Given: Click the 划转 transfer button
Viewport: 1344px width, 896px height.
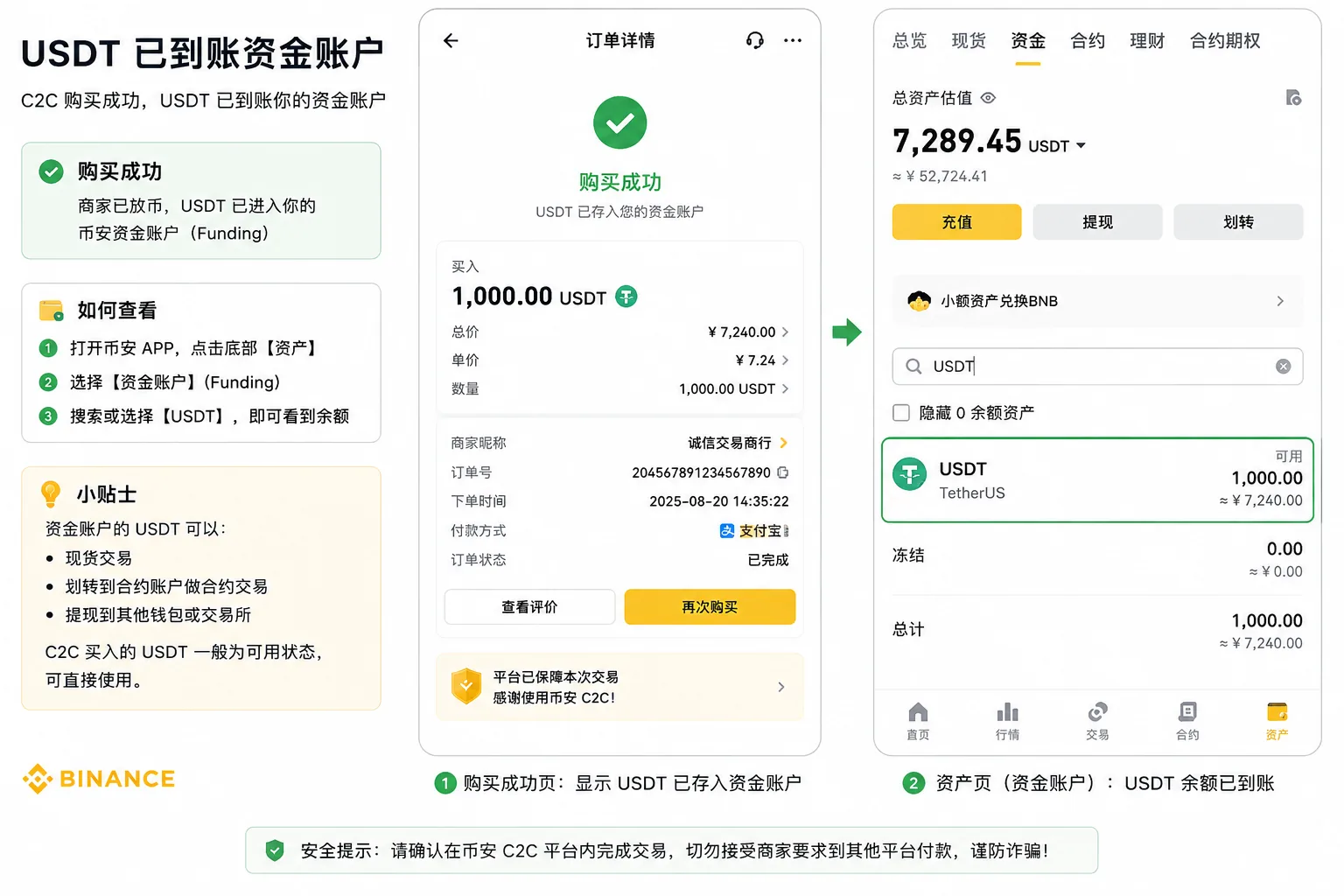Looking at the screenshot, I should click(x=1238, y=222).
